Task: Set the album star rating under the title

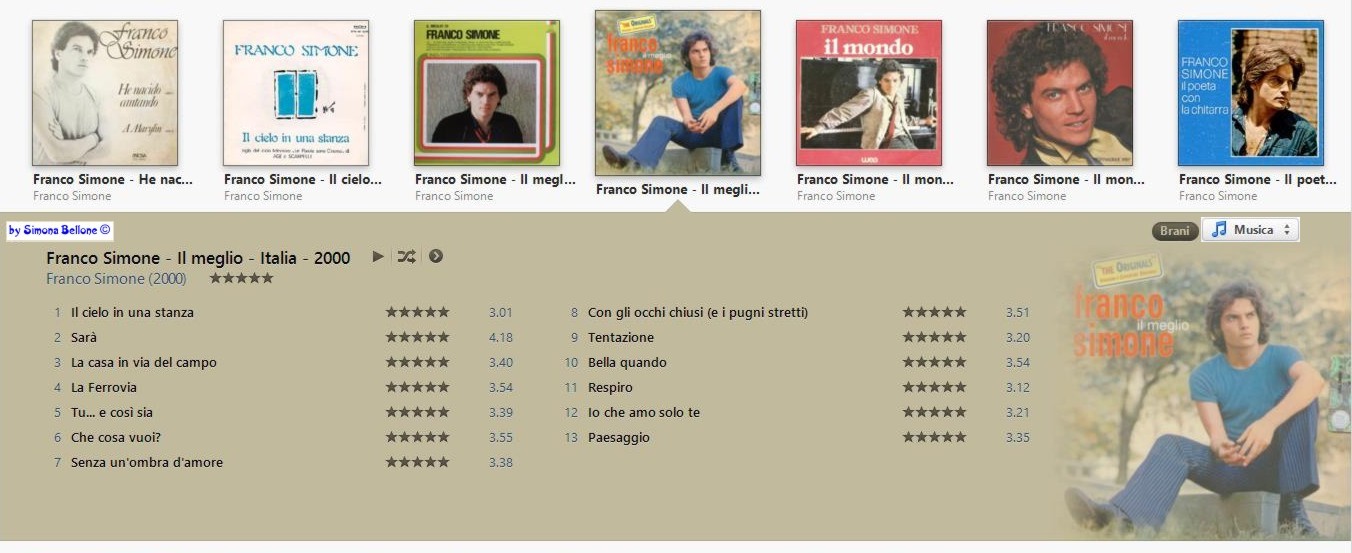Action: click(241, 279)
